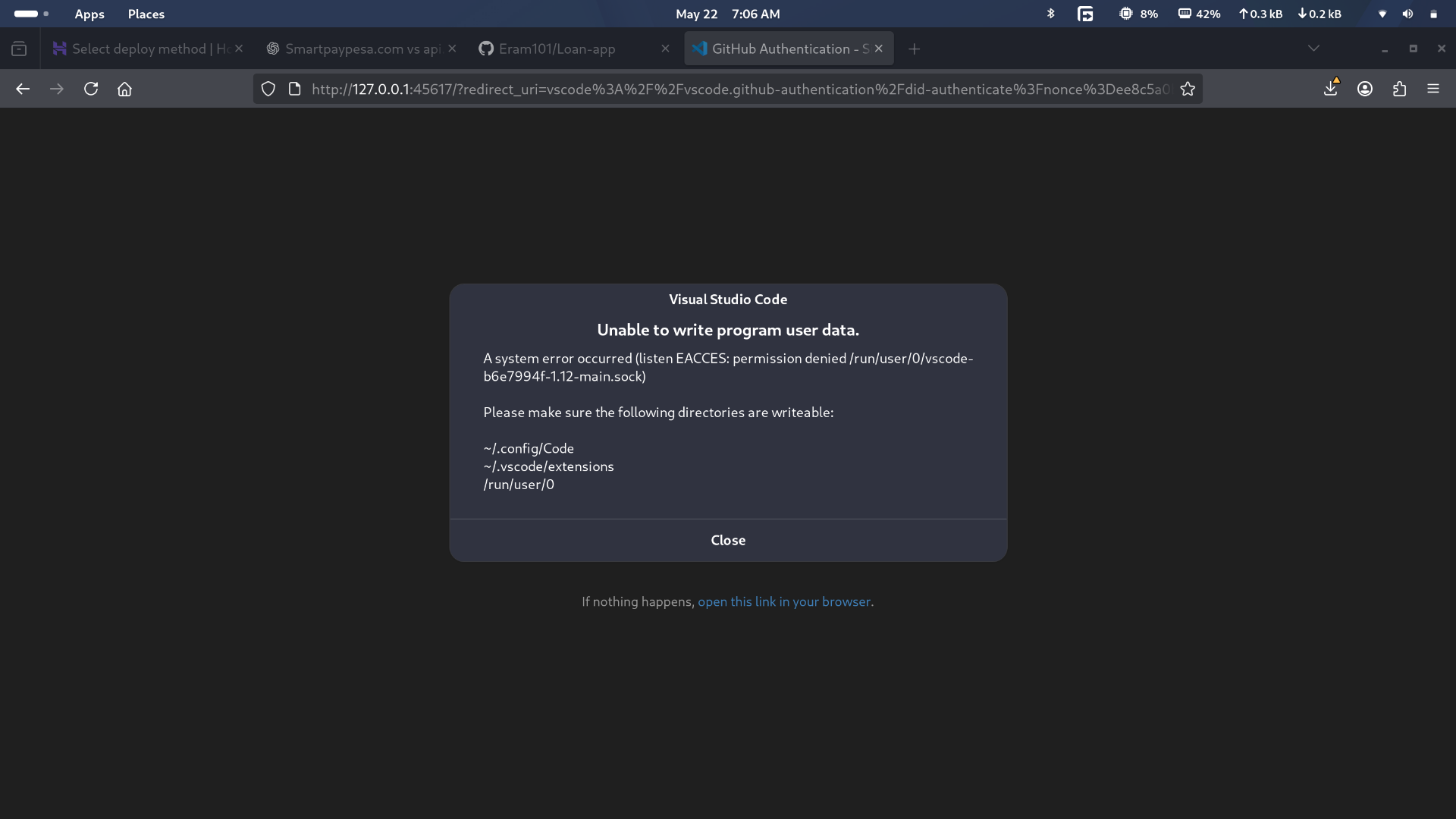Reload the current page

[91, 89]
